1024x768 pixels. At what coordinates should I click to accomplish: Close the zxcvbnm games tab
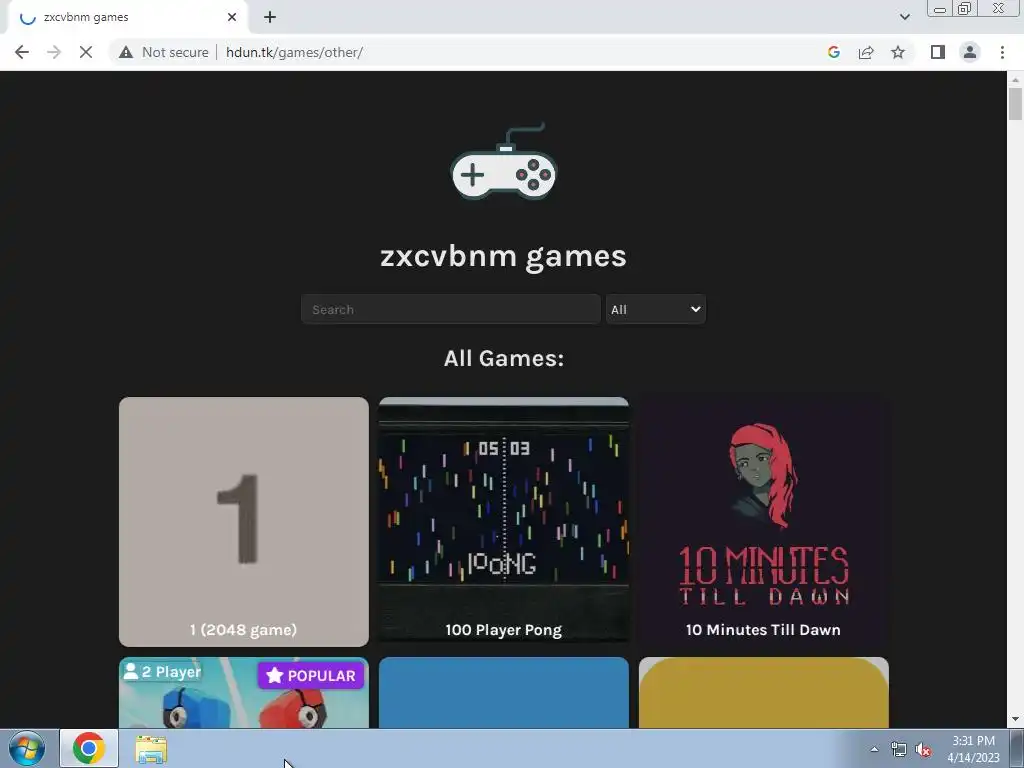click(x=232, y=18)
